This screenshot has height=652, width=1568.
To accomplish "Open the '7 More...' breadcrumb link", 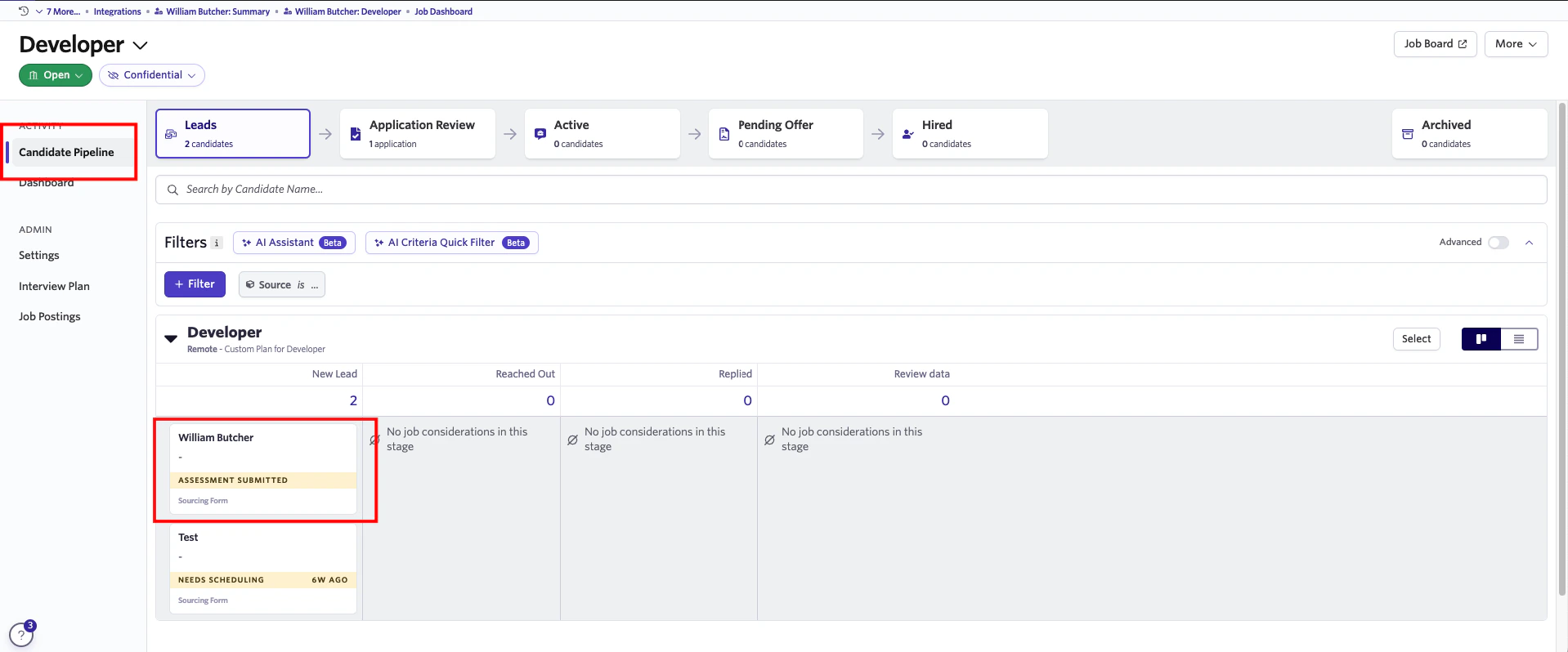I will pos(63,11).
